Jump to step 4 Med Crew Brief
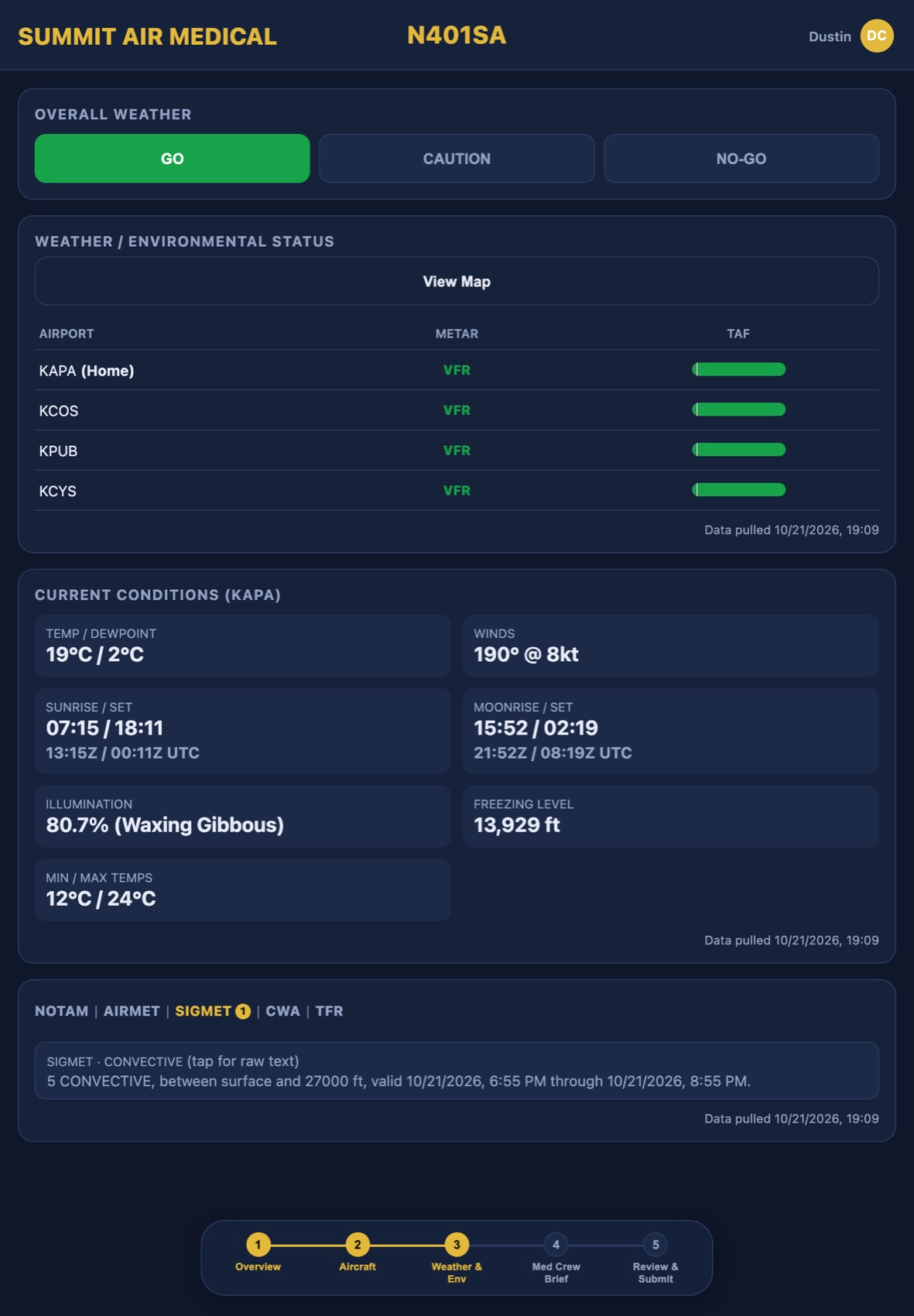This screenshot has width=914, height=1316. pyautogui.click(x=556, y=1259)
